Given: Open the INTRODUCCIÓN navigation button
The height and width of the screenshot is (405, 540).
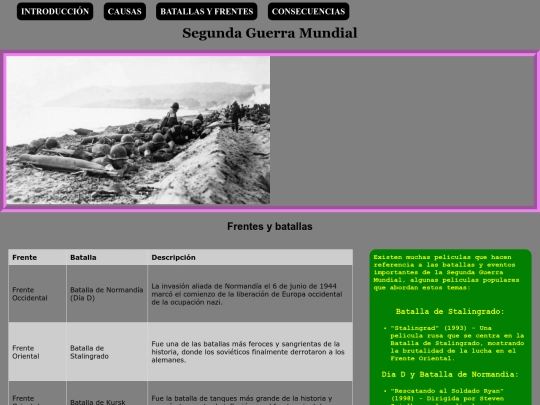Looking at the screenshot, I should pos(55,11).
